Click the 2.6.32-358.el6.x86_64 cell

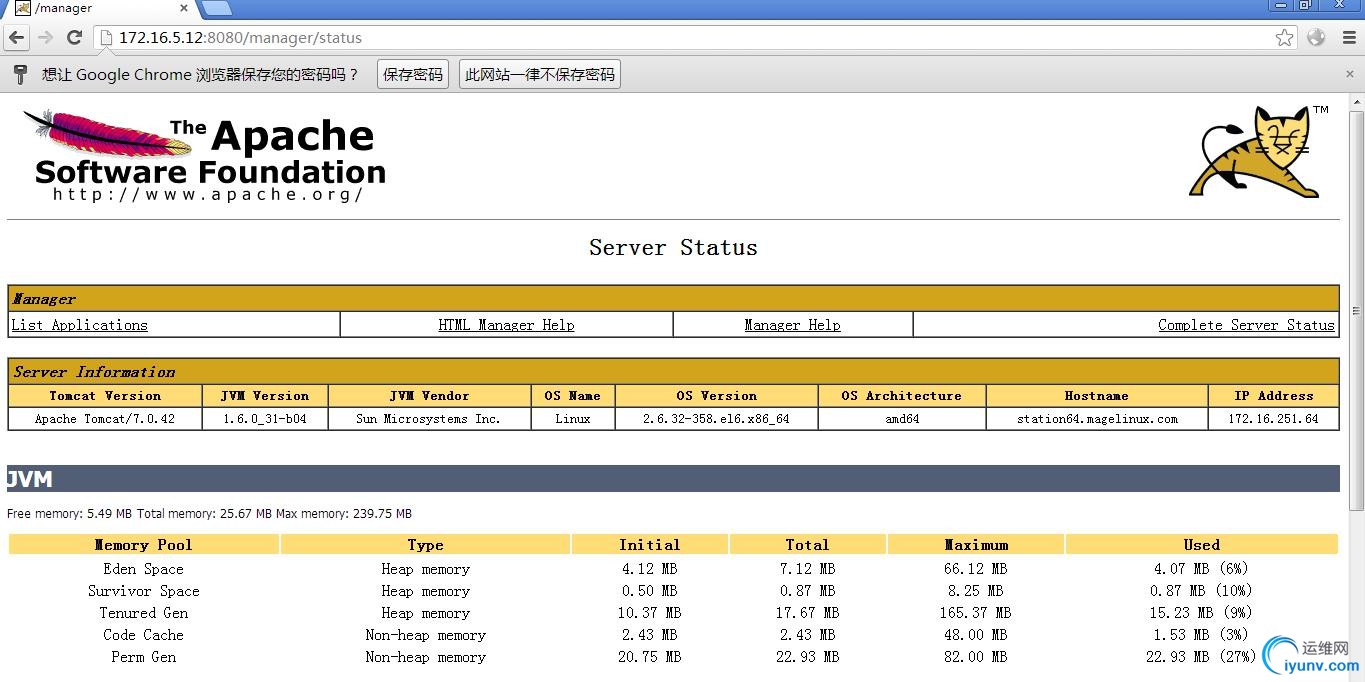pyautogui.click(x=716, y=419)
